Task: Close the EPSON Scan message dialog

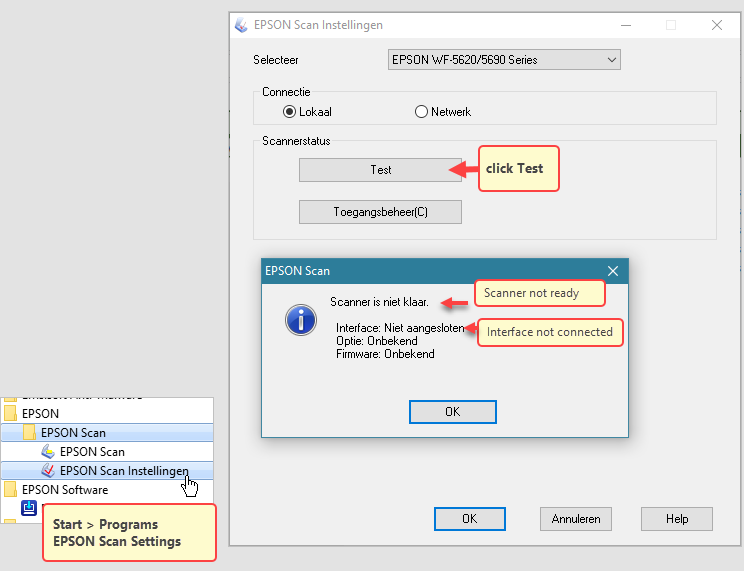Action: (x=613, y=271)
